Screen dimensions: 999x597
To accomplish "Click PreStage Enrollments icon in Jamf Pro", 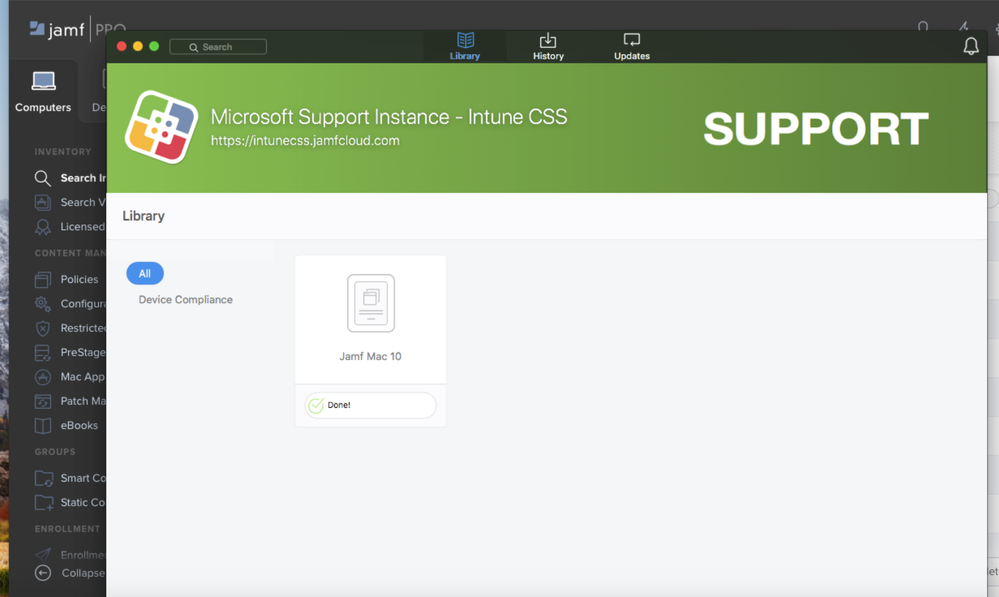I will (x=43, y=352).
